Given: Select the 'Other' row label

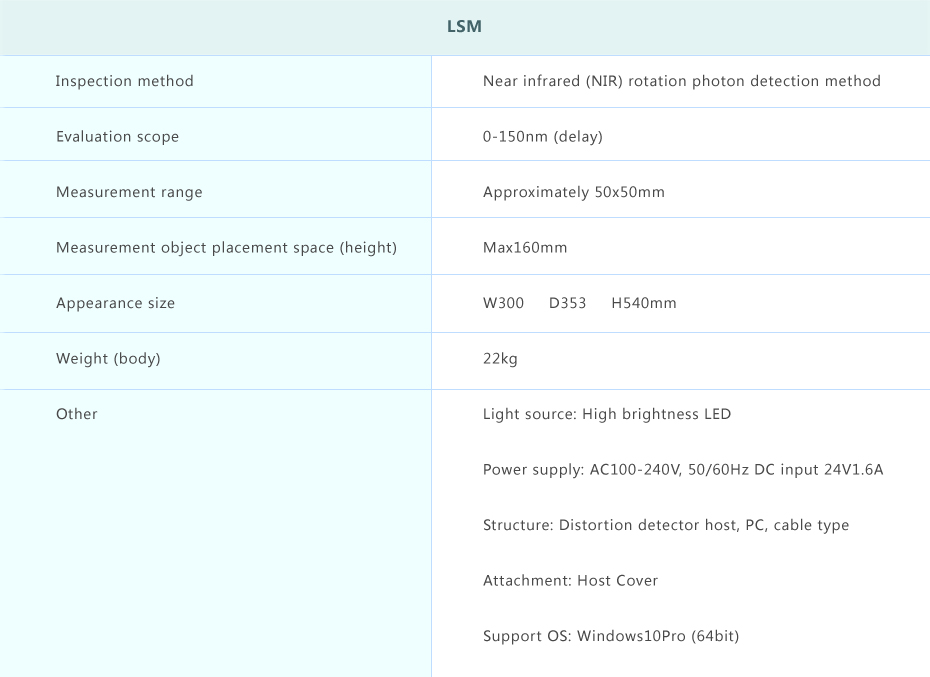Looking at the screenshot, I should tap(77, 414).
